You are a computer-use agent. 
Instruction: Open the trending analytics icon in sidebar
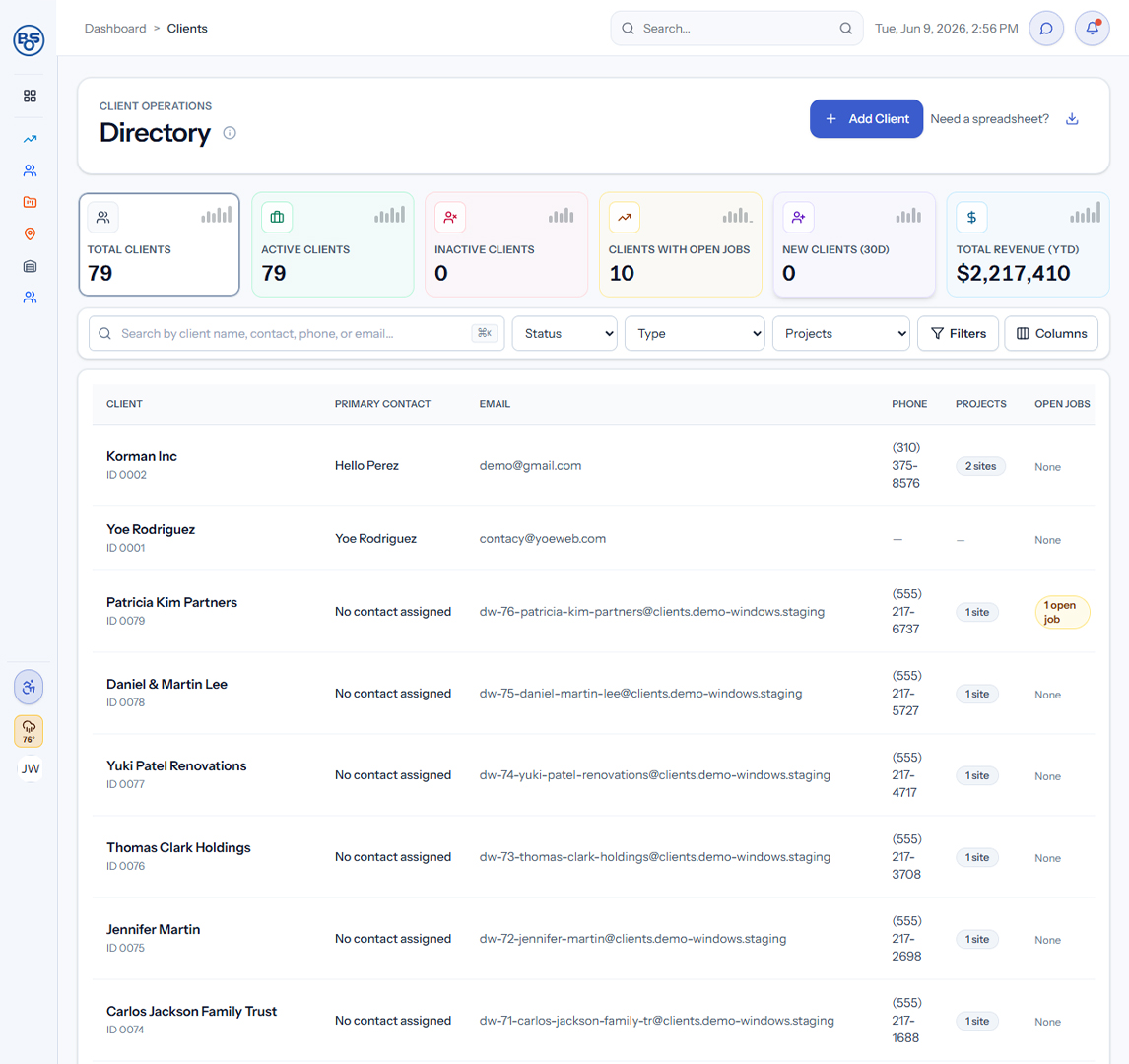30,139
